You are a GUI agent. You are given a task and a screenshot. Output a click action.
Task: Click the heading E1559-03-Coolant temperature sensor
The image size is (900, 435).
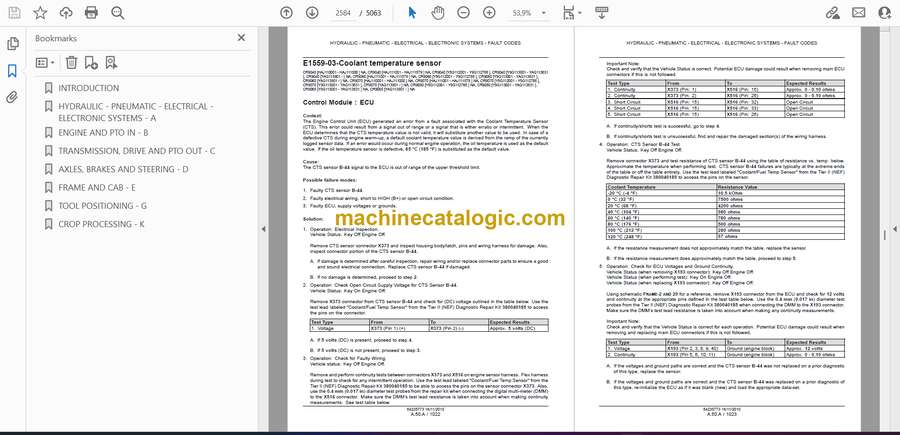372,63
